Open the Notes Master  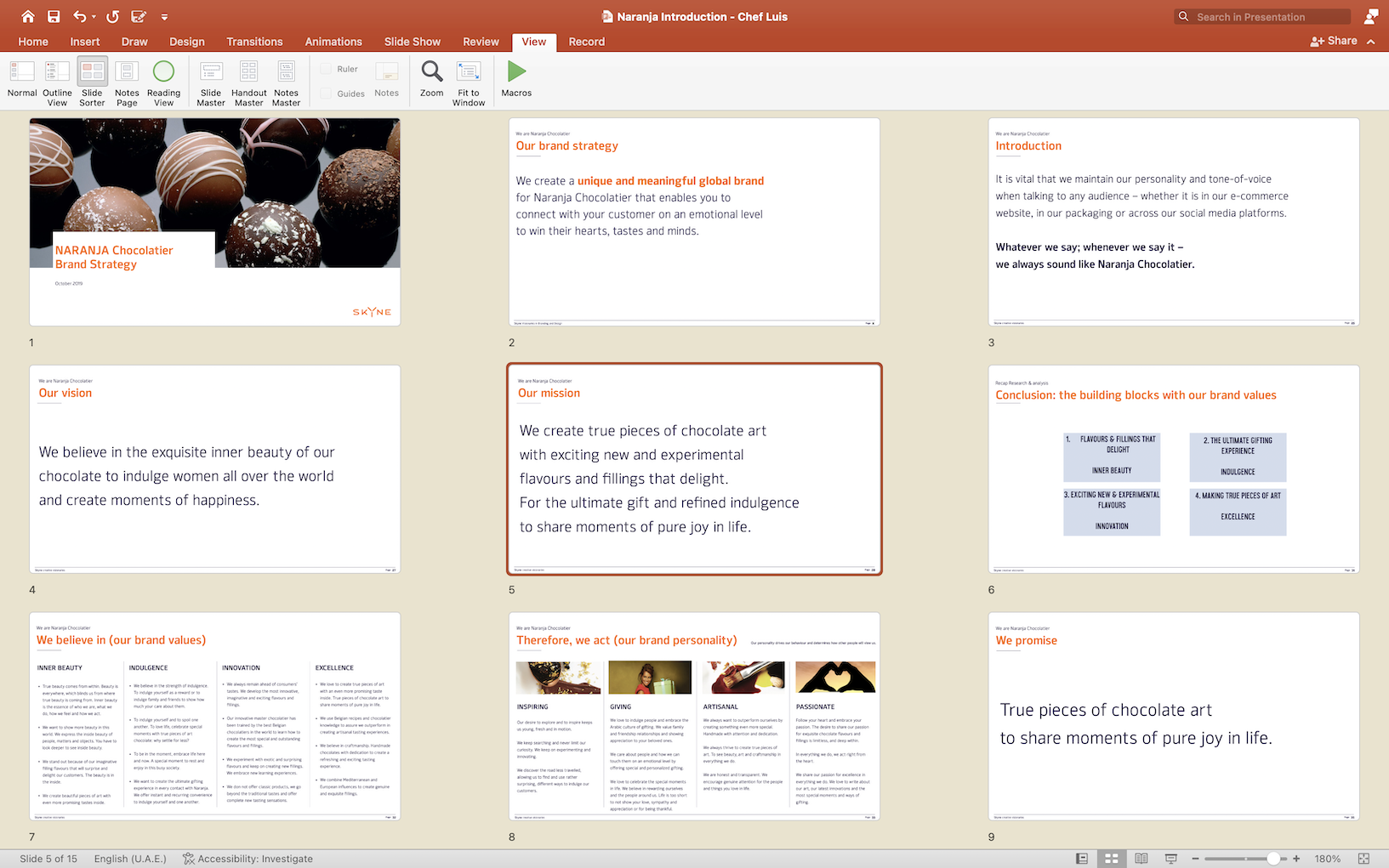tap(287, 83)
